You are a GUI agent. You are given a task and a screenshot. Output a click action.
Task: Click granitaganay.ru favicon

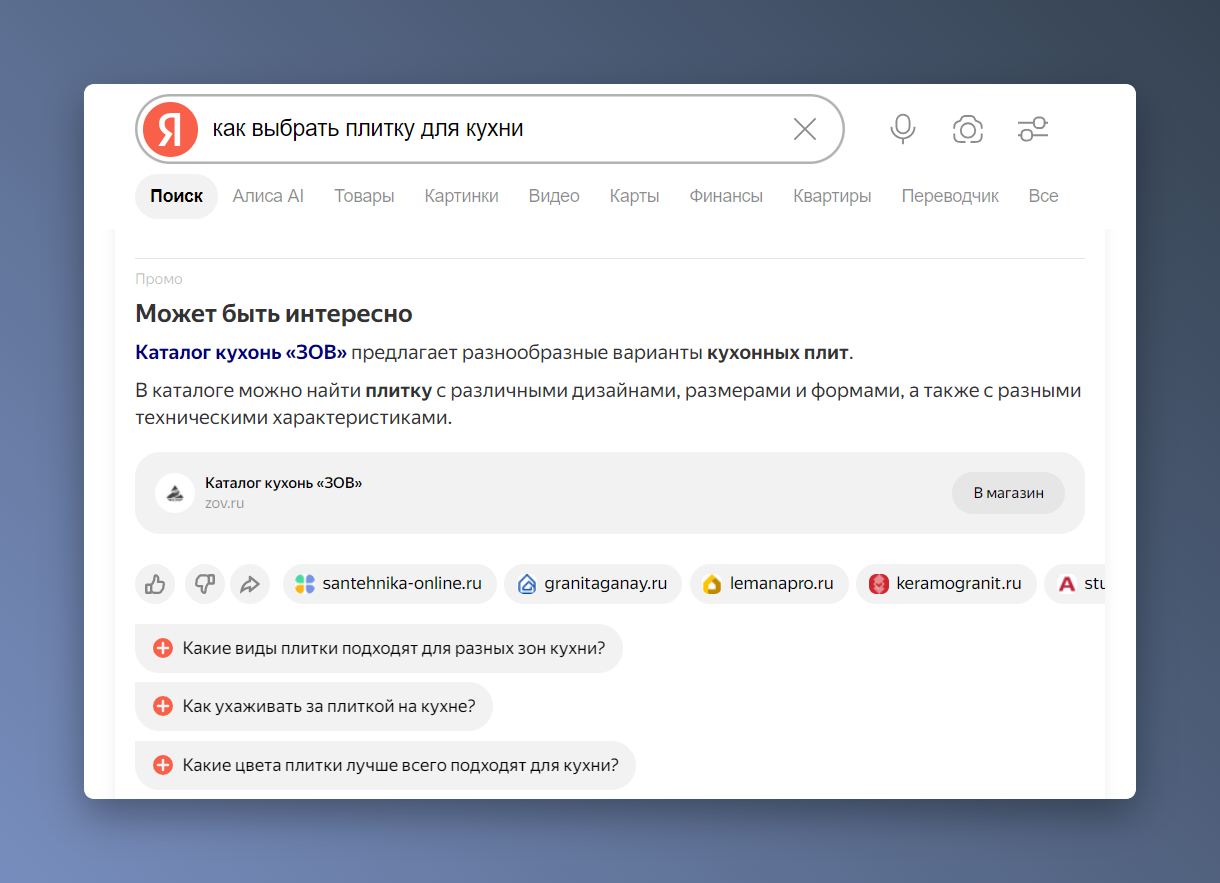527,584
